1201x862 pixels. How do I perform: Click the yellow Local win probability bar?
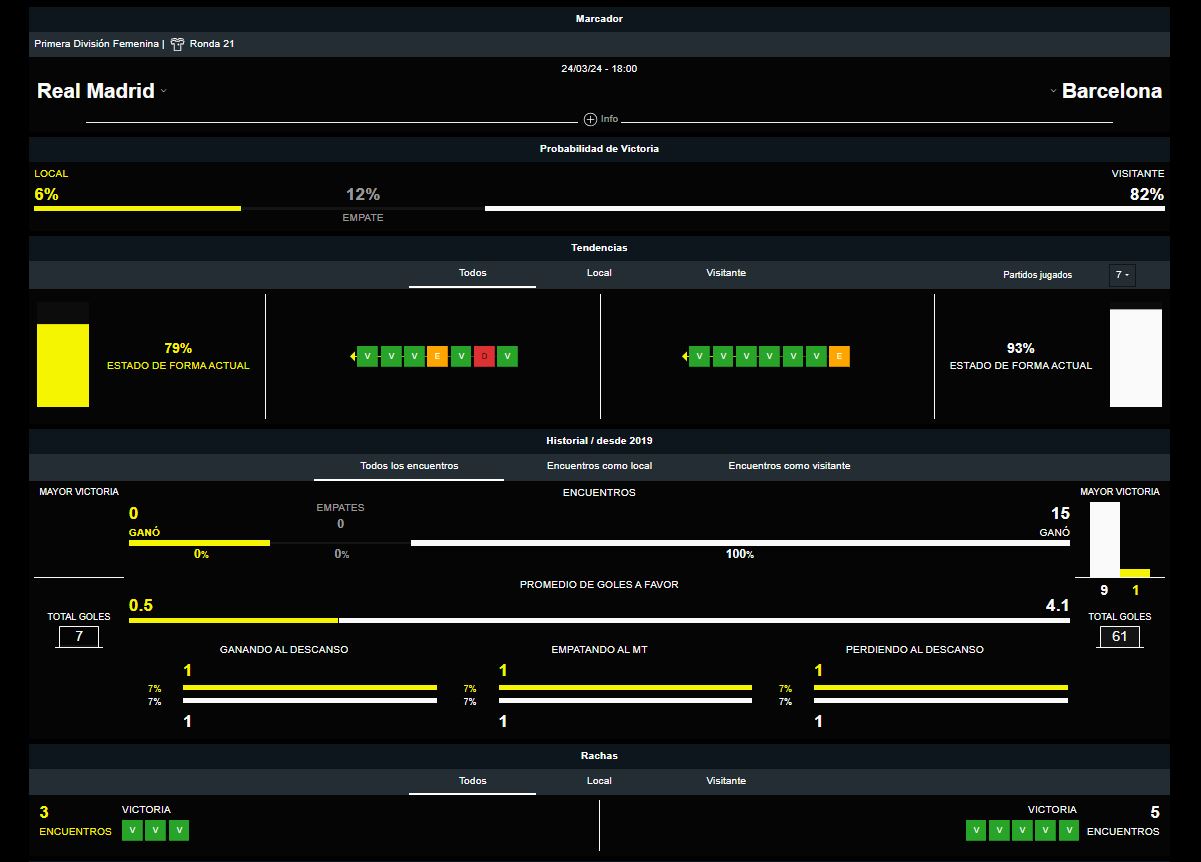click(x=137, y=208)
